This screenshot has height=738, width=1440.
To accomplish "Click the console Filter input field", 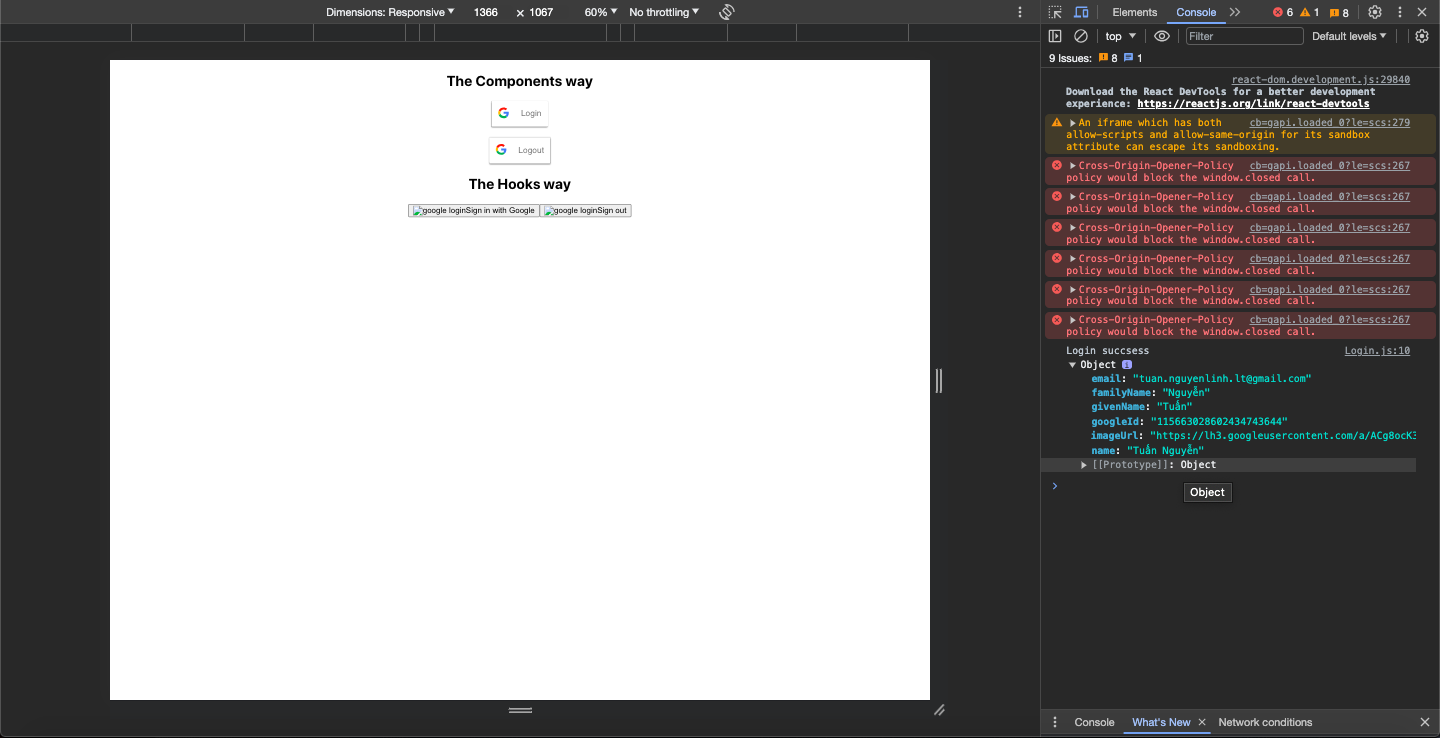I will (1244, 36).
